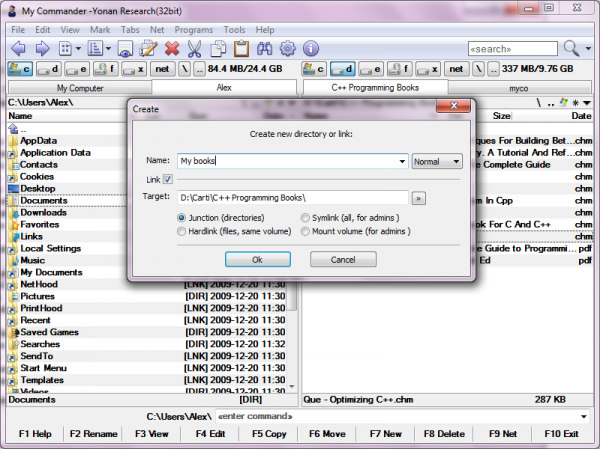Open the Programs menu
The width and height of the screenshot is (600, 449).
pos(193,30)
